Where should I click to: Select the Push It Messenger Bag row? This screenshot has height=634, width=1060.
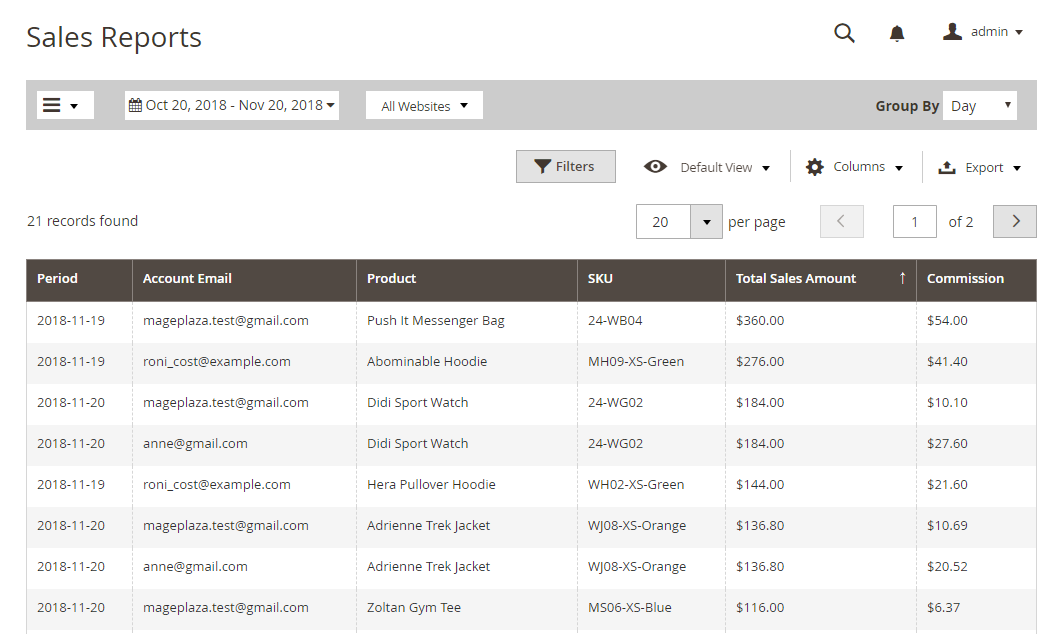[435, 321]
